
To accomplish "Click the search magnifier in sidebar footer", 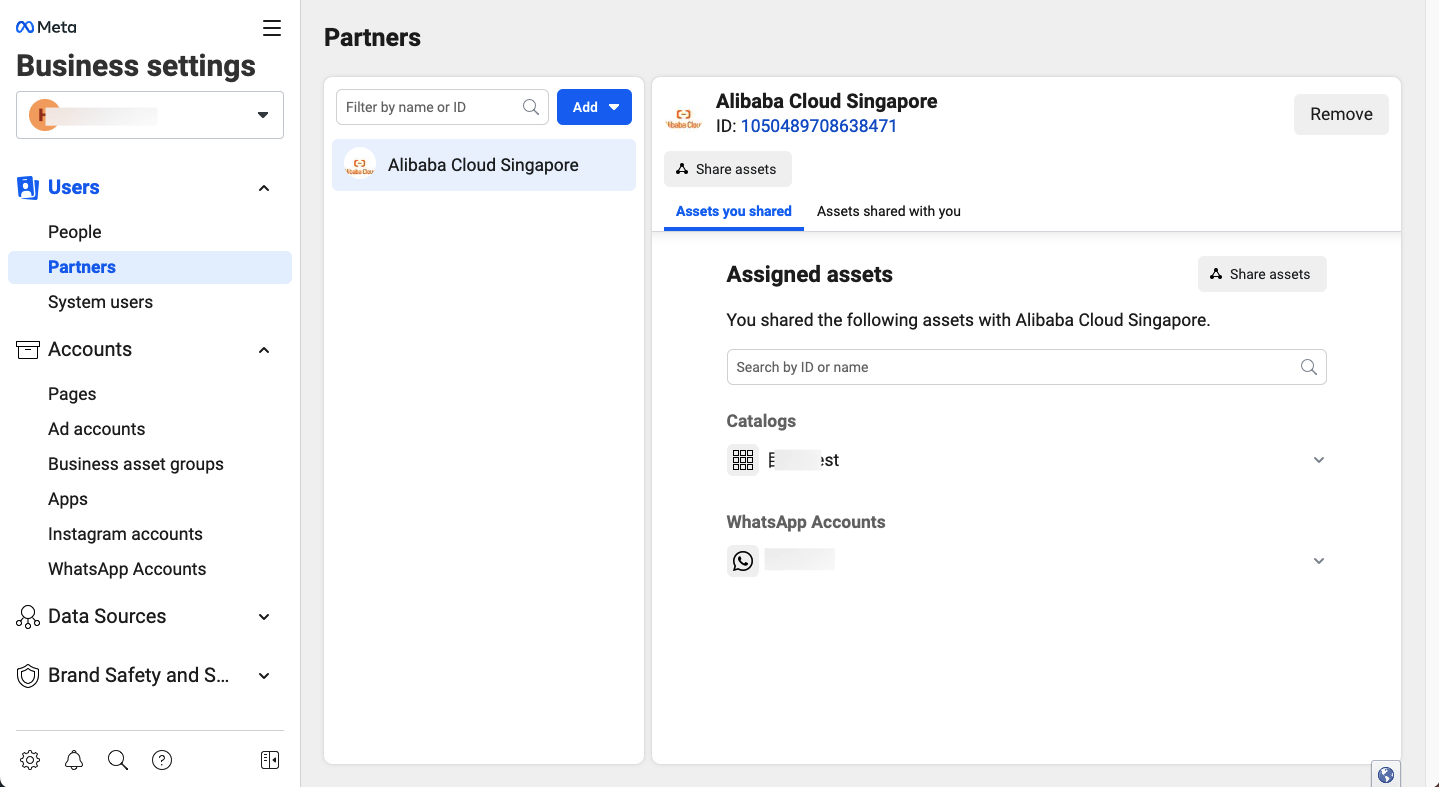I will click(118, 760).
